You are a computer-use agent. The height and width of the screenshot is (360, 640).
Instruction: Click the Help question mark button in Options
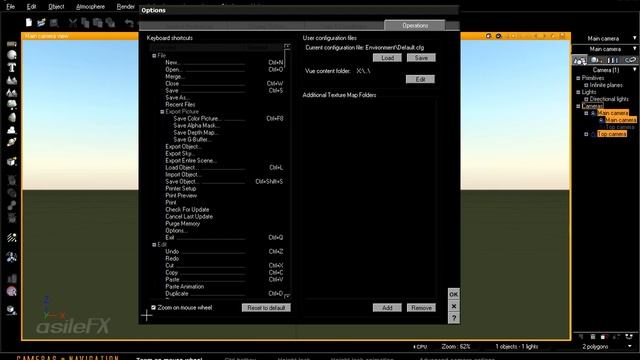pos(454,318)
